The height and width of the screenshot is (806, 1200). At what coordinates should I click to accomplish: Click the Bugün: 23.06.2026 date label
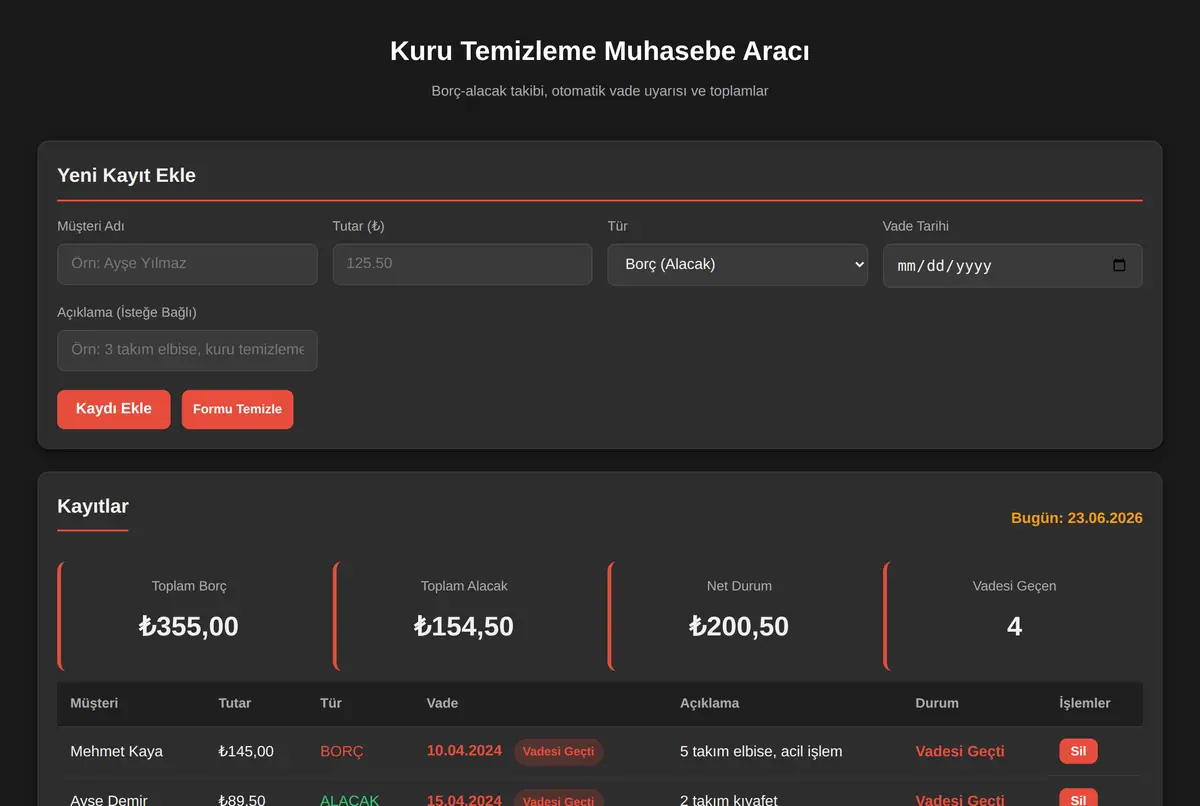coord(1077,518)
